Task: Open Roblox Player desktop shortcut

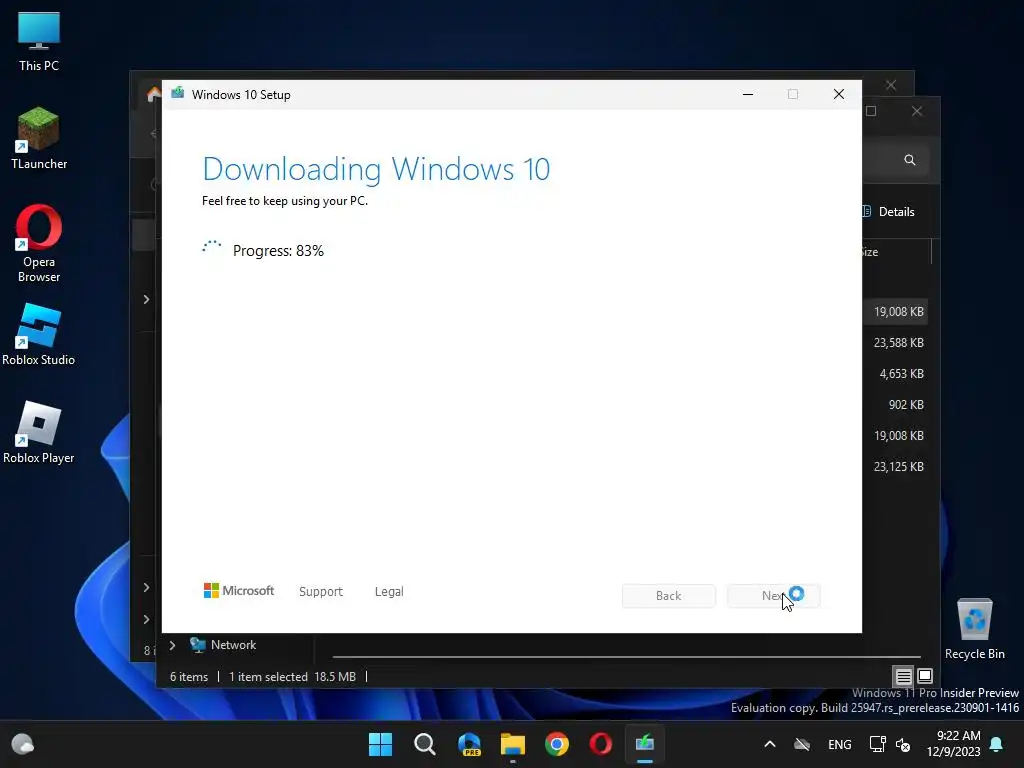Action: click(x=39, y=433)
